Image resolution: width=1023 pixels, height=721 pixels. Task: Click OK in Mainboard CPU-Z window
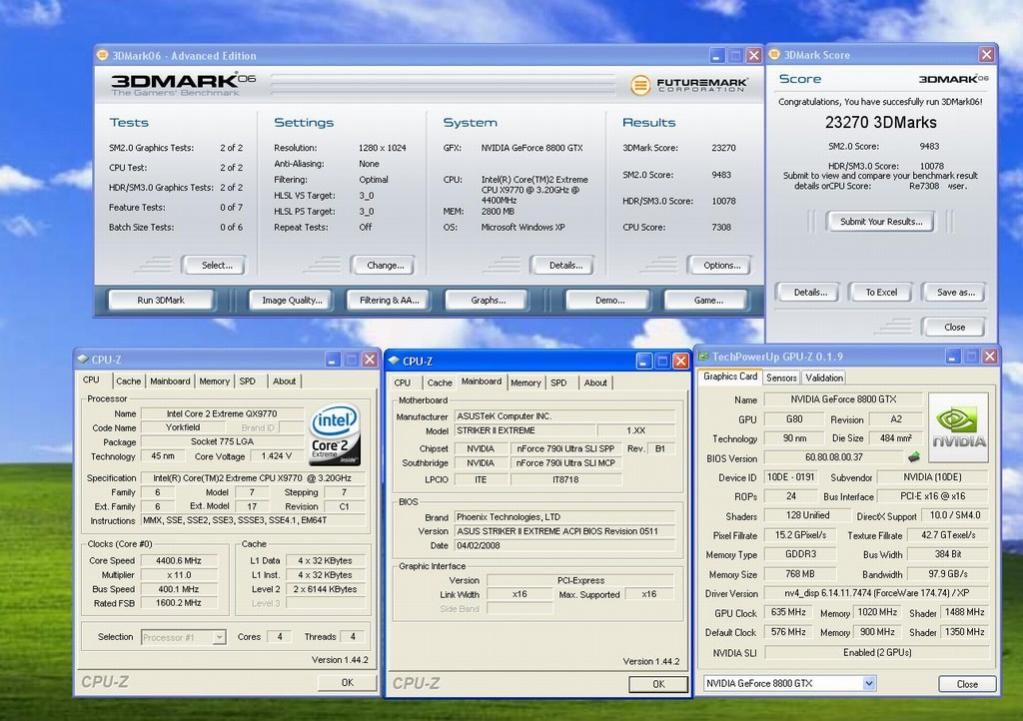(x=658, y=684)
